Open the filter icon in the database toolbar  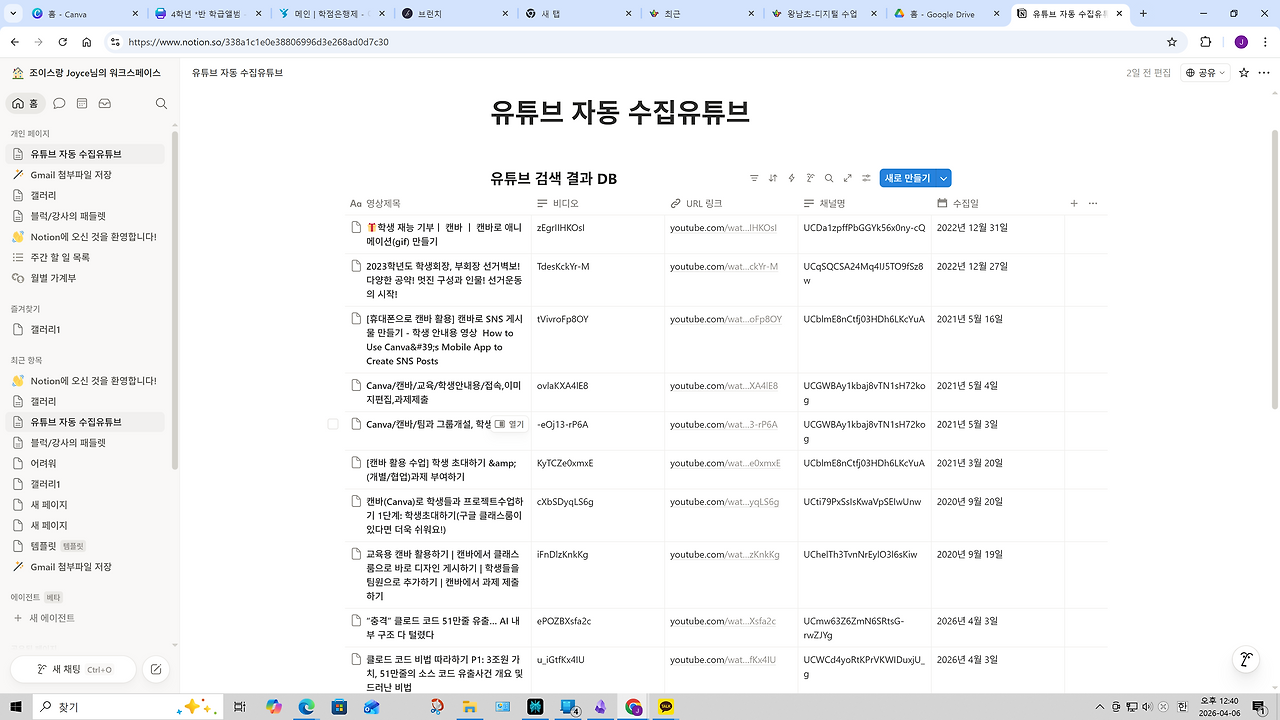(754, 177)
